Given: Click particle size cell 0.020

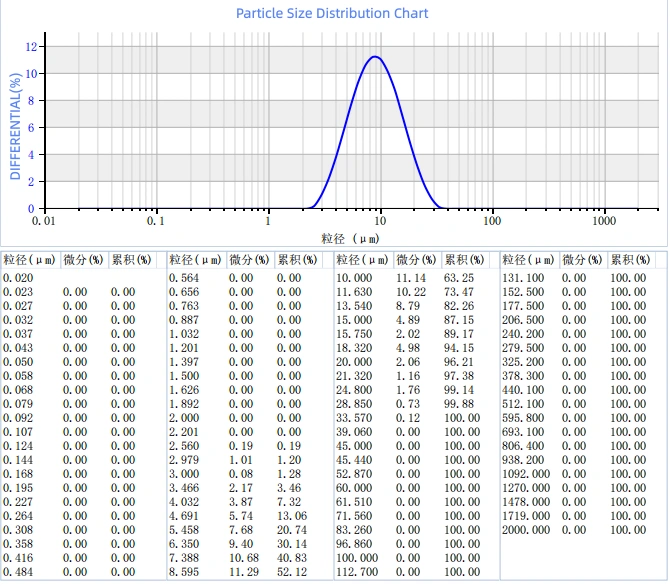Looking at the screenshot, I should (18, 278).
